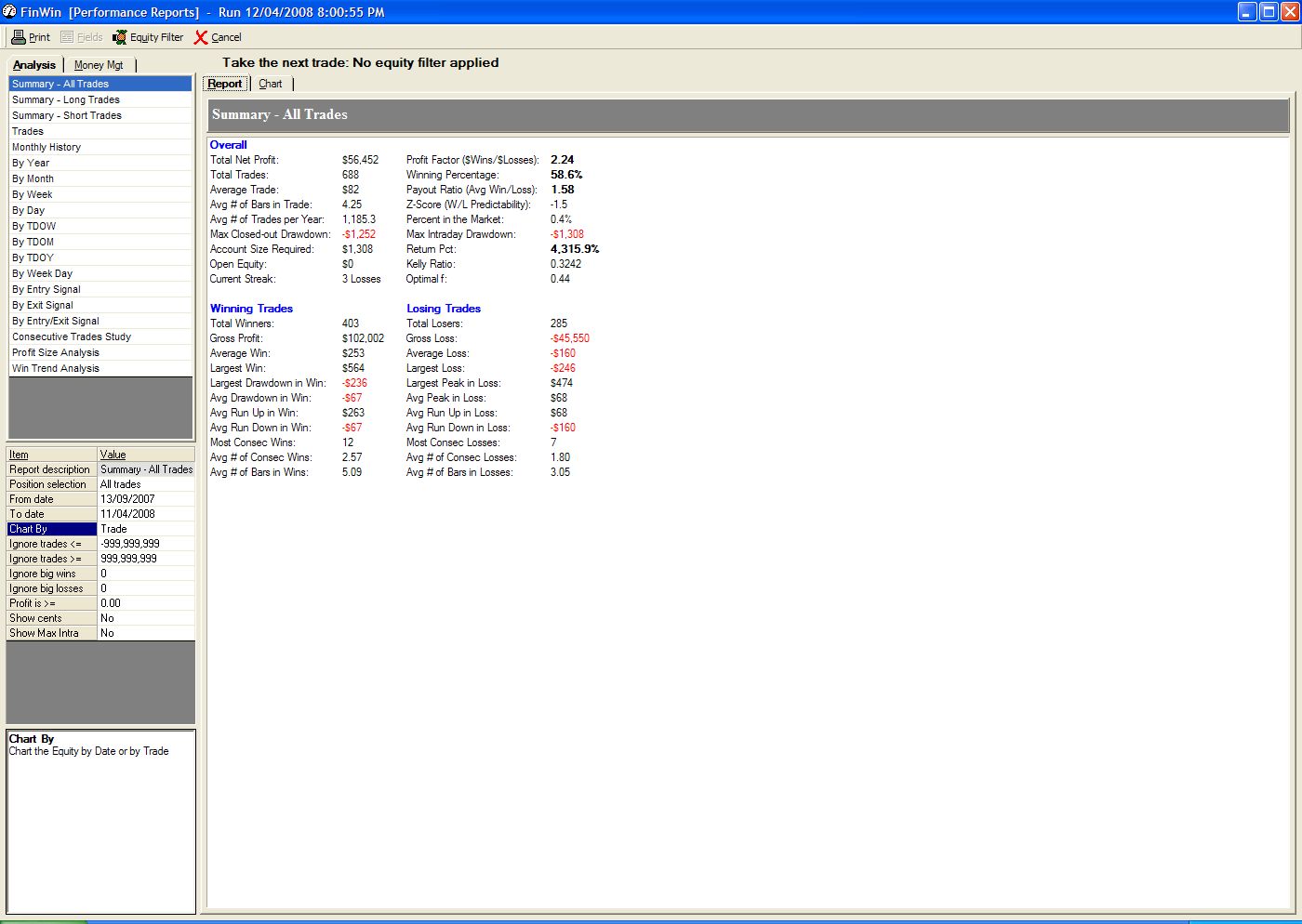Click the Kelly Ratio value 0.3242
This screenshot has width=1302, height=924.
tap(565, 264)
